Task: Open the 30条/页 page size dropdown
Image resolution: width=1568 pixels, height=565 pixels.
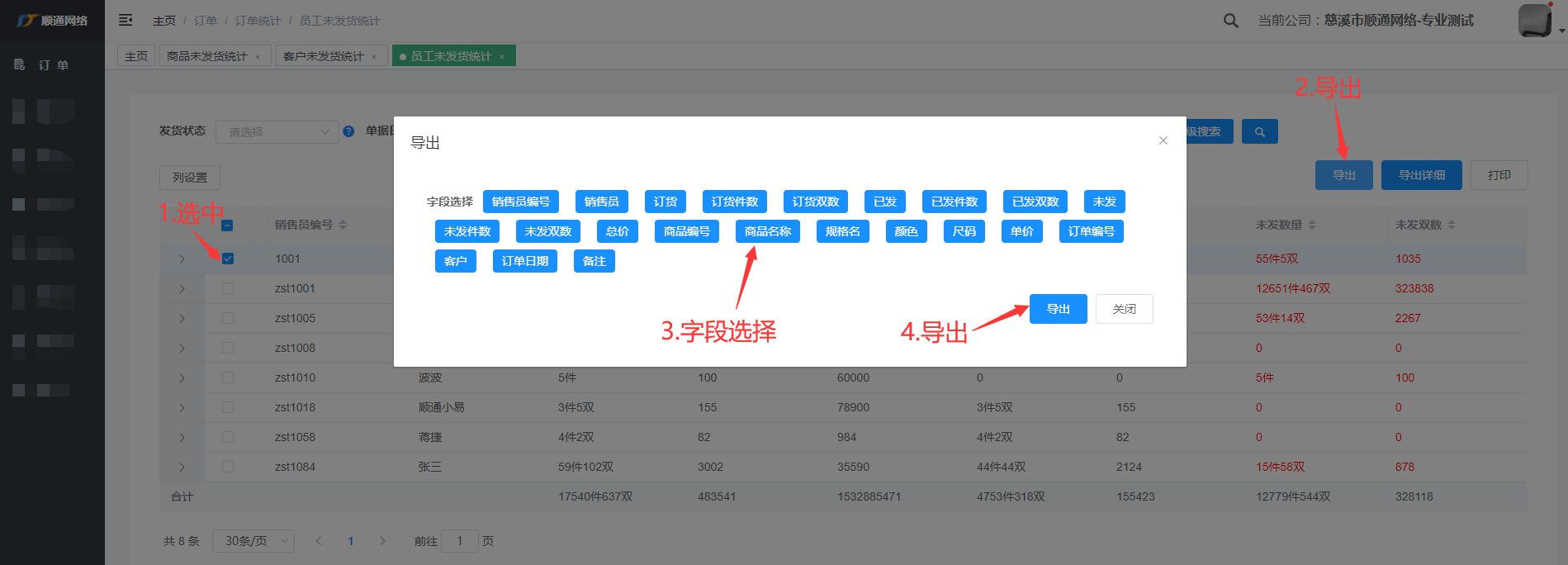Action: [x=253, y=541]
